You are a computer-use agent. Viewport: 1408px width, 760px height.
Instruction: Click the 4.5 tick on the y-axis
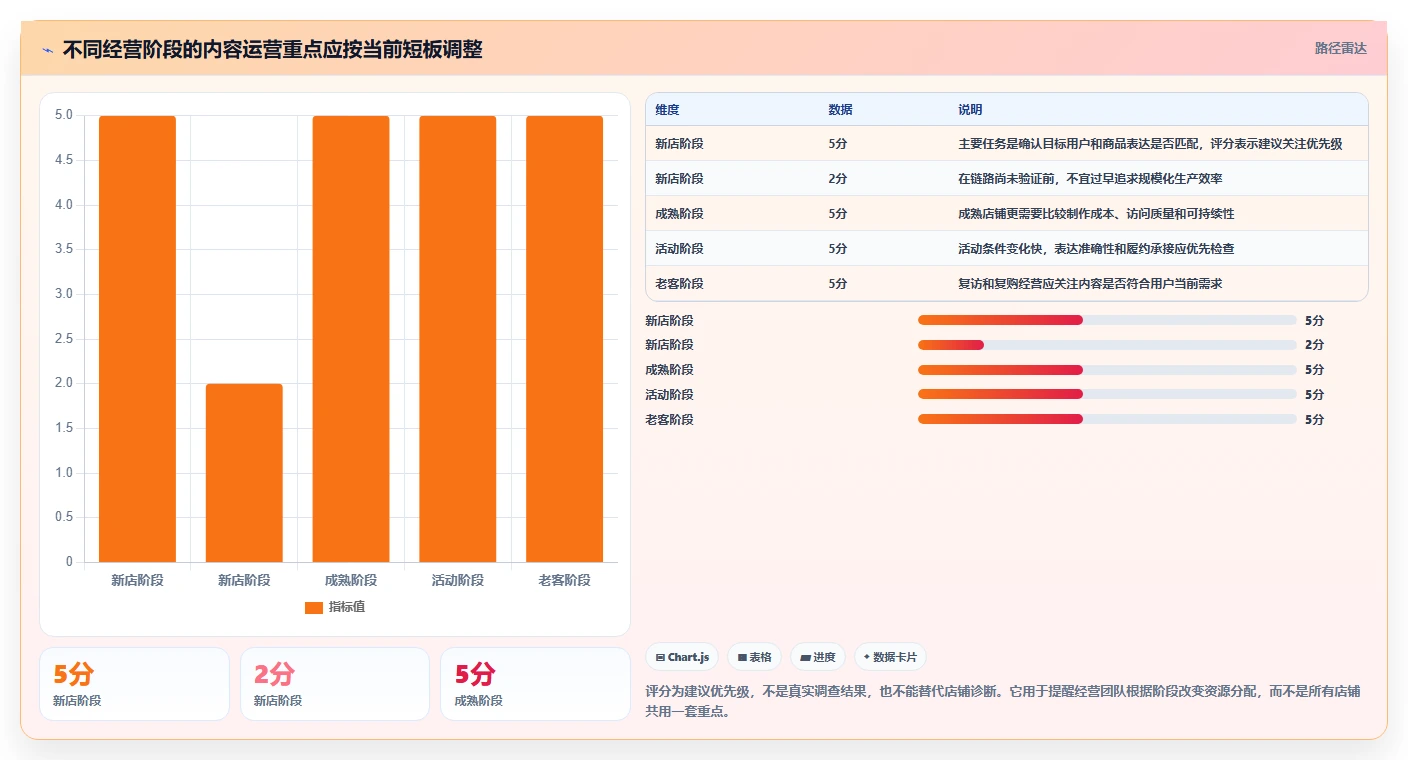click(x=63, y=160)
